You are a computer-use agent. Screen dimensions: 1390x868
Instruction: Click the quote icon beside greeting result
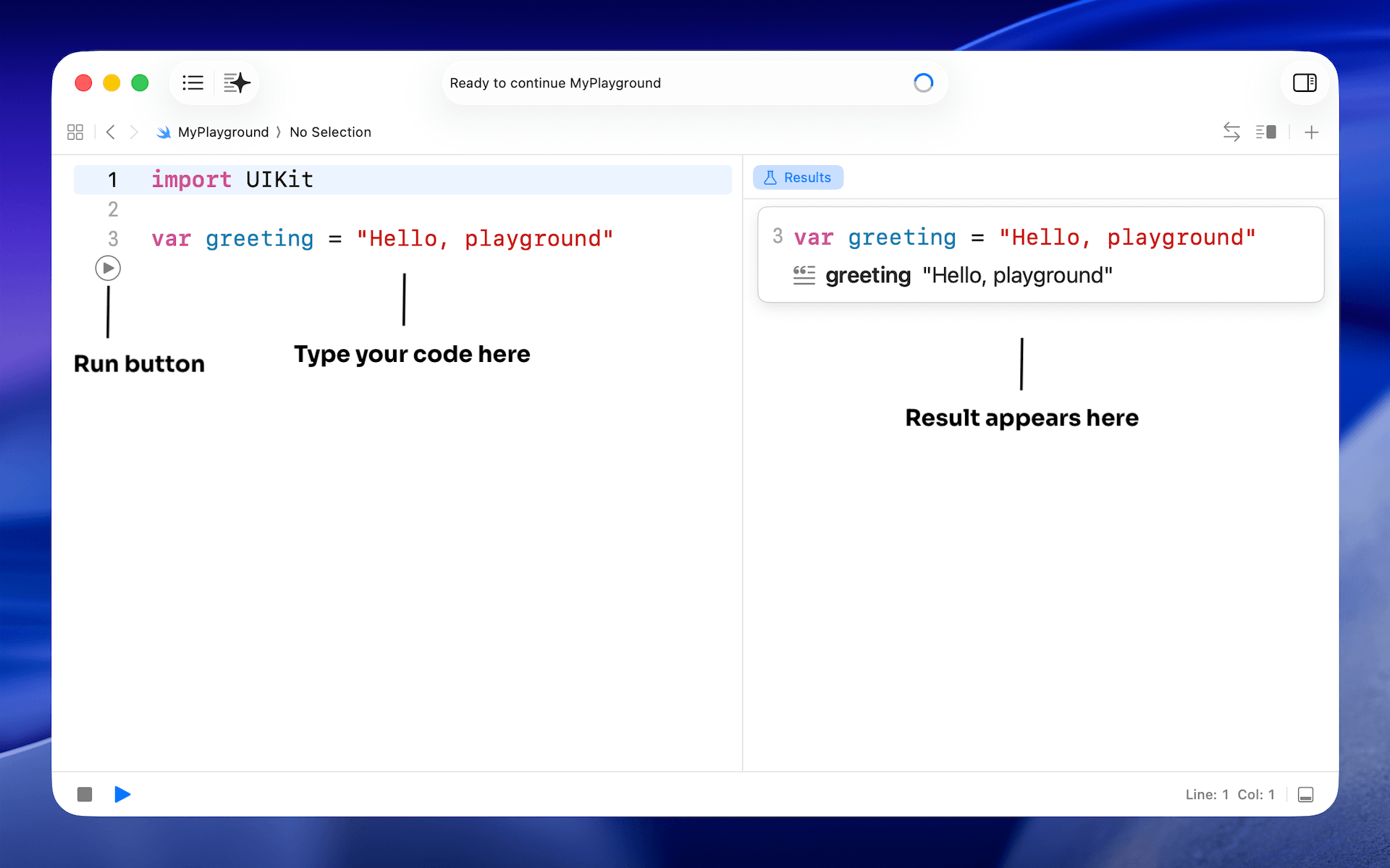tap(804, 275)
